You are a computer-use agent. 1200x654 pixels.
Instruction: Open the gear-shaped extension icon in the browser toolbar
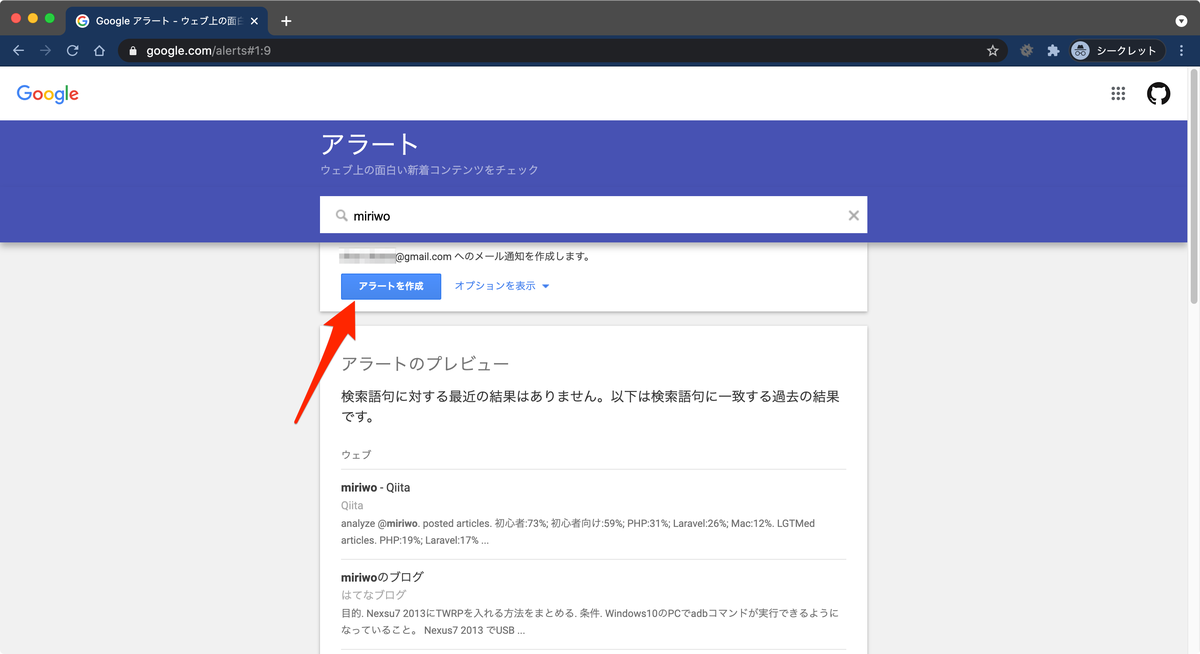1026,50
